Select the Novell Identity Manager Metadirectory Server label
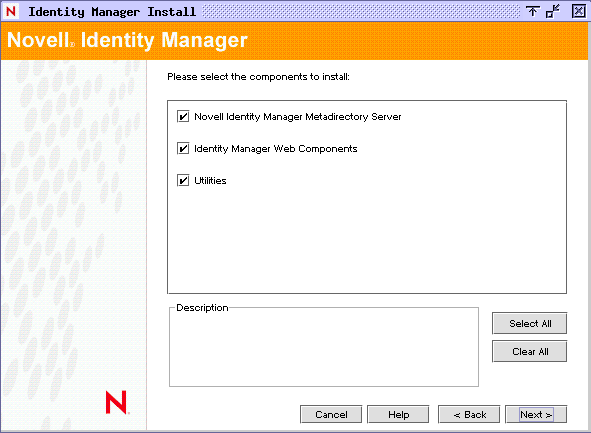591x433 pixels. point(298,117)
